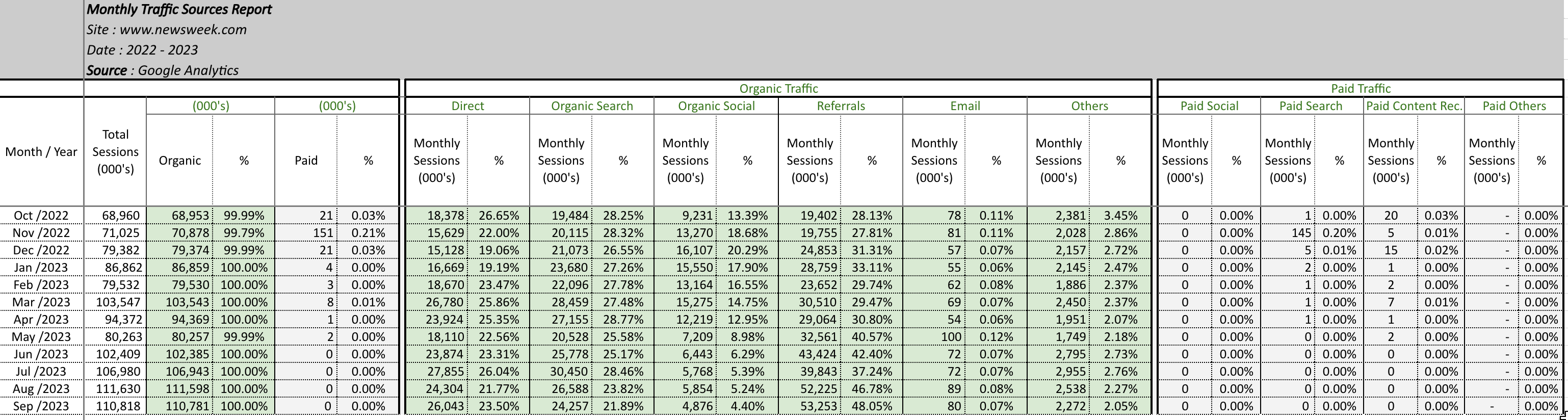The width and height of the screenshot is (1568, 420).
Task: Select the Oct /2022 row label
Action: 41,216
